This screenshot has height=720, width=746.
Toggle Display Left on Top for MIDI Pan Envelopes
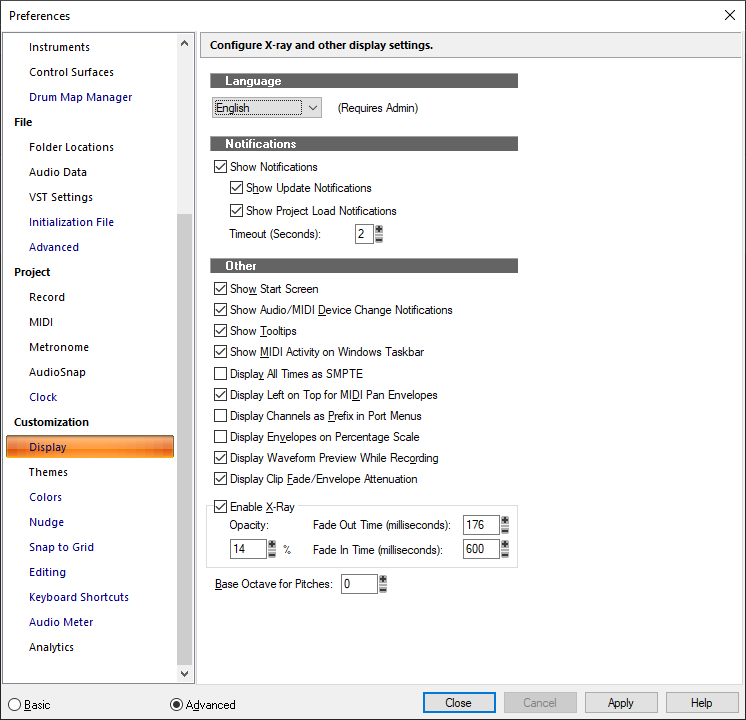[x=220, y=395]
